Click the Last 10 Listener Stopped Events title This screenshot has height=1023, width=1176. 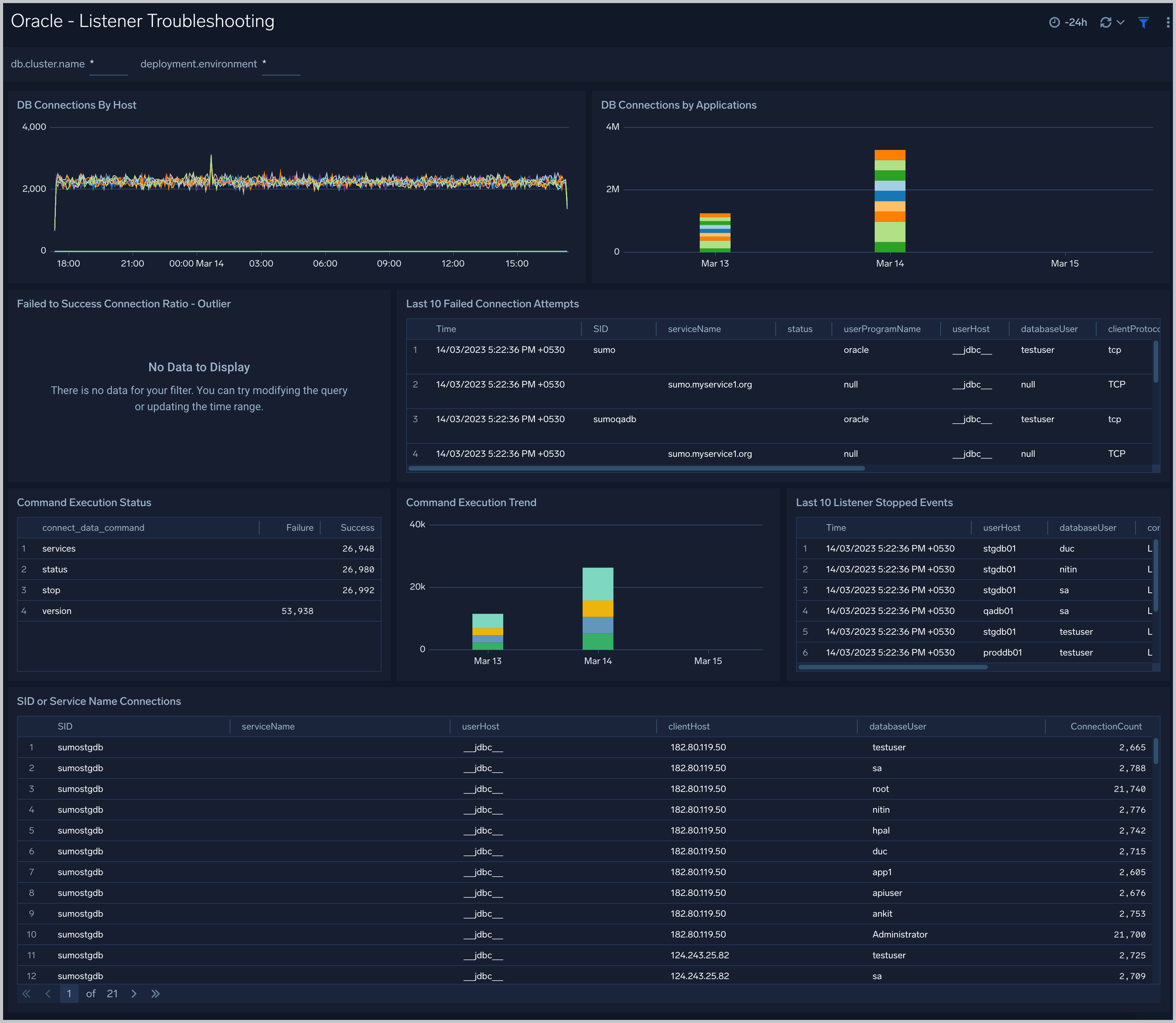coord(874,503)
